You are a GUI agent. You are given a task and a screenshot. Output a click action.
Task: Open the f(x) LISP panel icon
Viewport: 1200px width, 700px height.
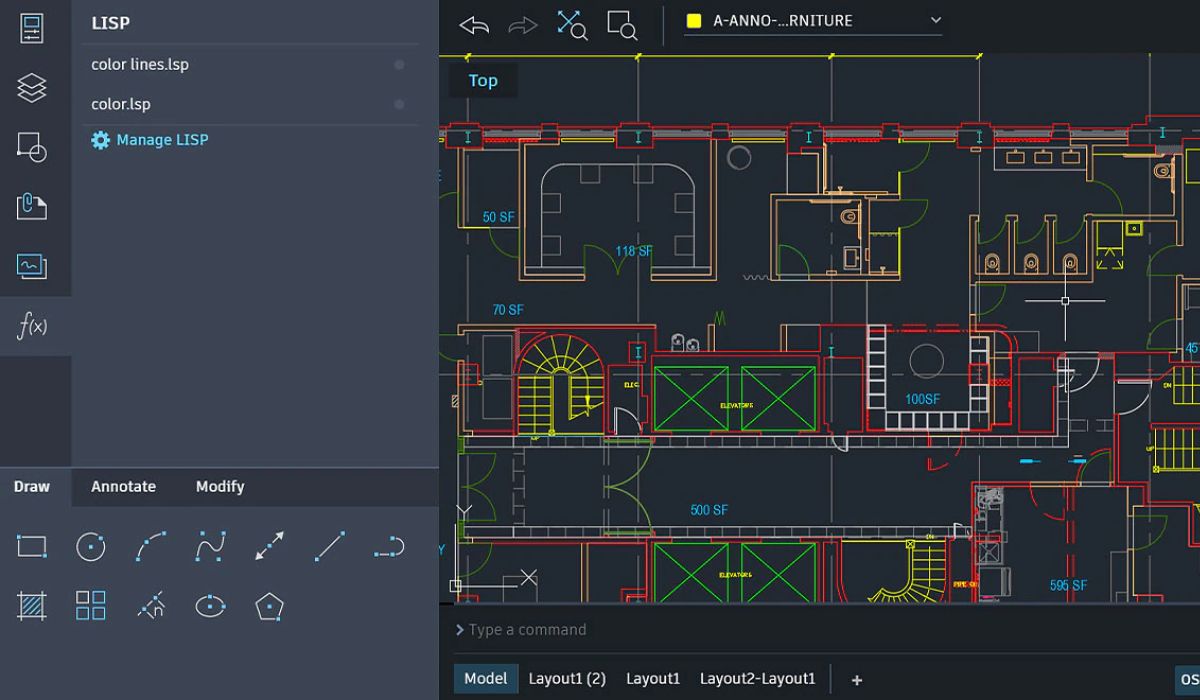[x=32, y=326]
